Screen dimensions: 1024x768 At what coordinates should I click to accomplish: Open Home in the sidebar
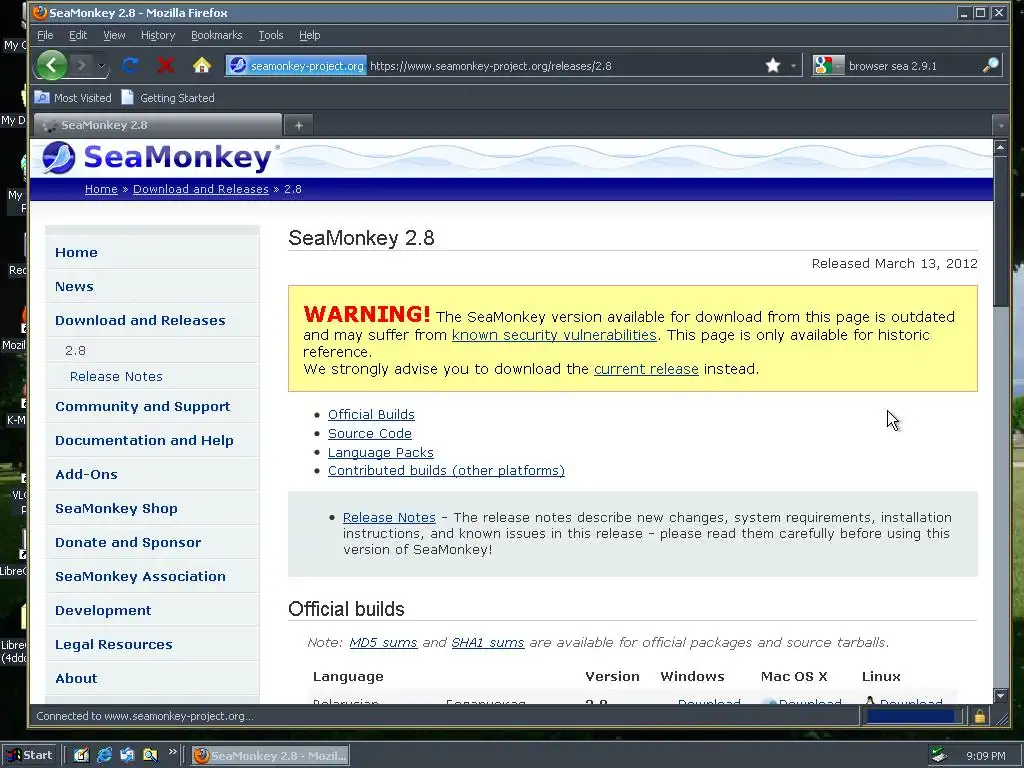coord(76,252)
